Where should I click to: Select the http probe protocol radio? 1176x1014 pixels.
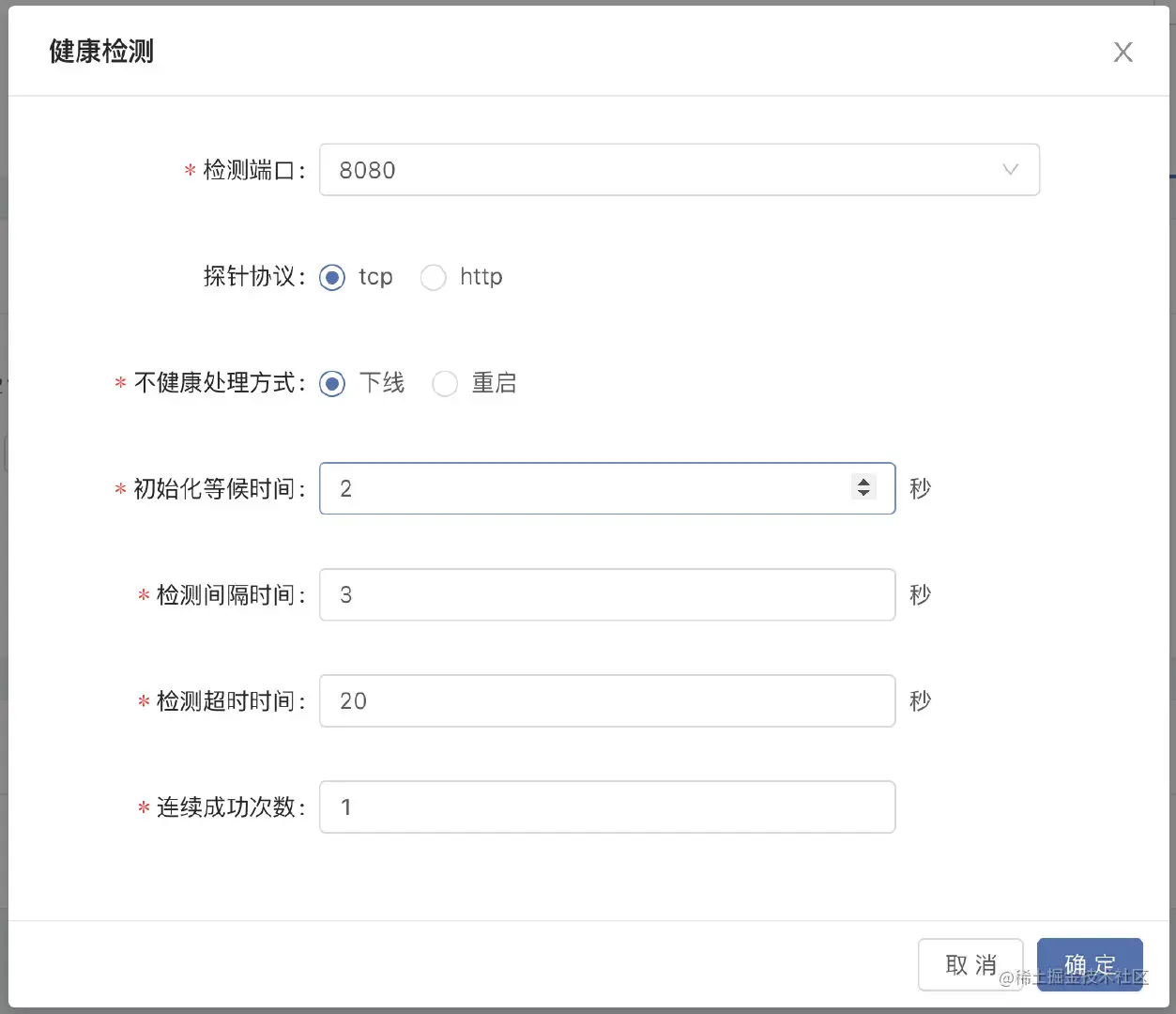click(x=433, y=277)
